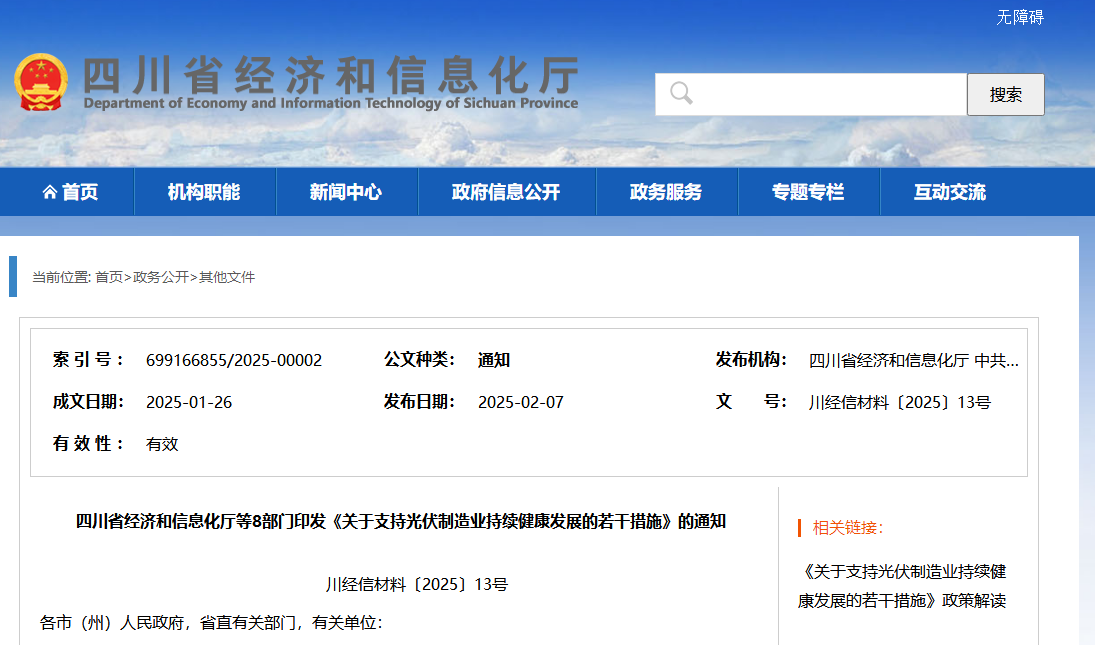Open the 政策解读 related link

click(901, 586)
